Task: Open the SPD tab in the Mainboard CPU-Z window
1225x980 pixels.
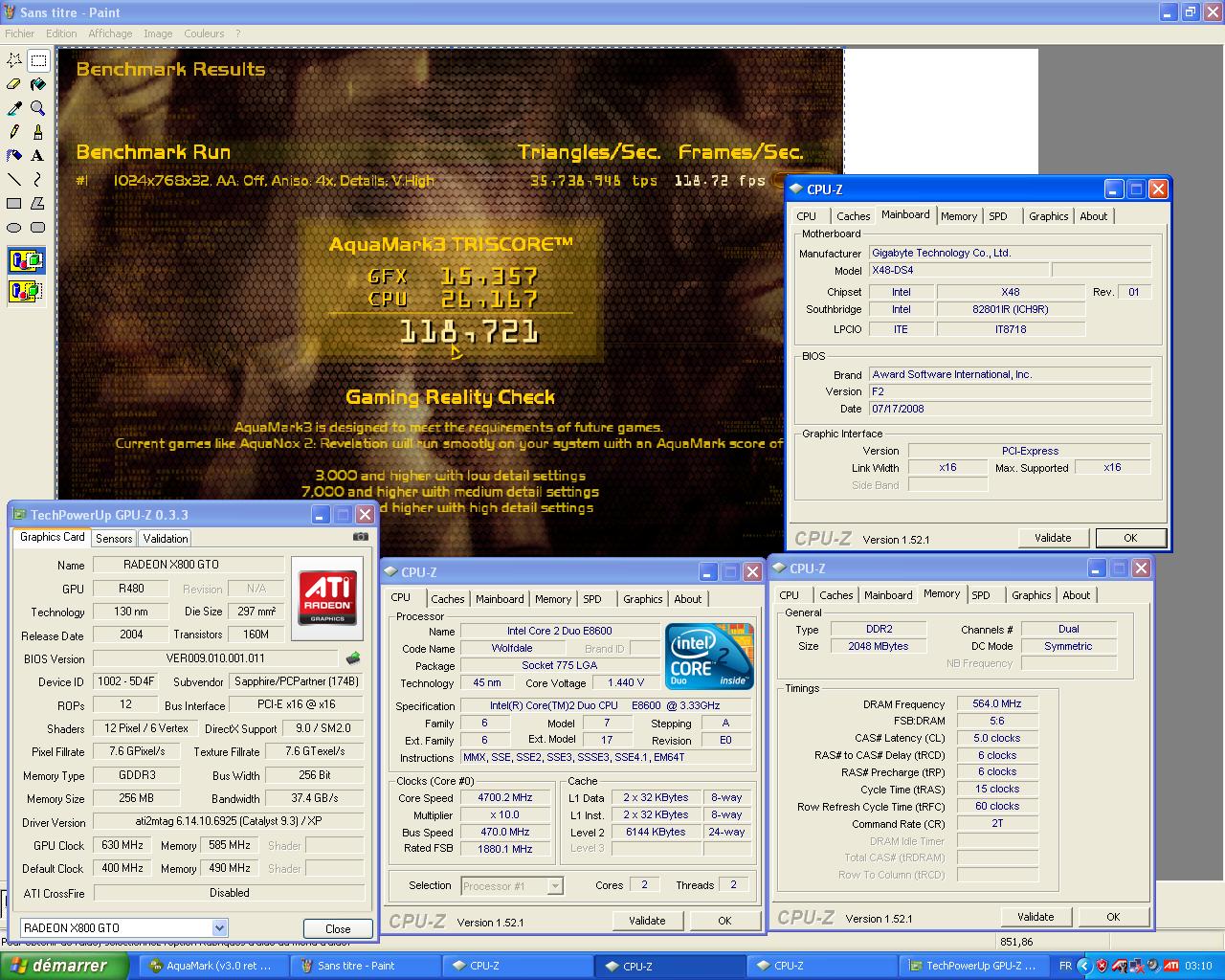Action: 998,216
